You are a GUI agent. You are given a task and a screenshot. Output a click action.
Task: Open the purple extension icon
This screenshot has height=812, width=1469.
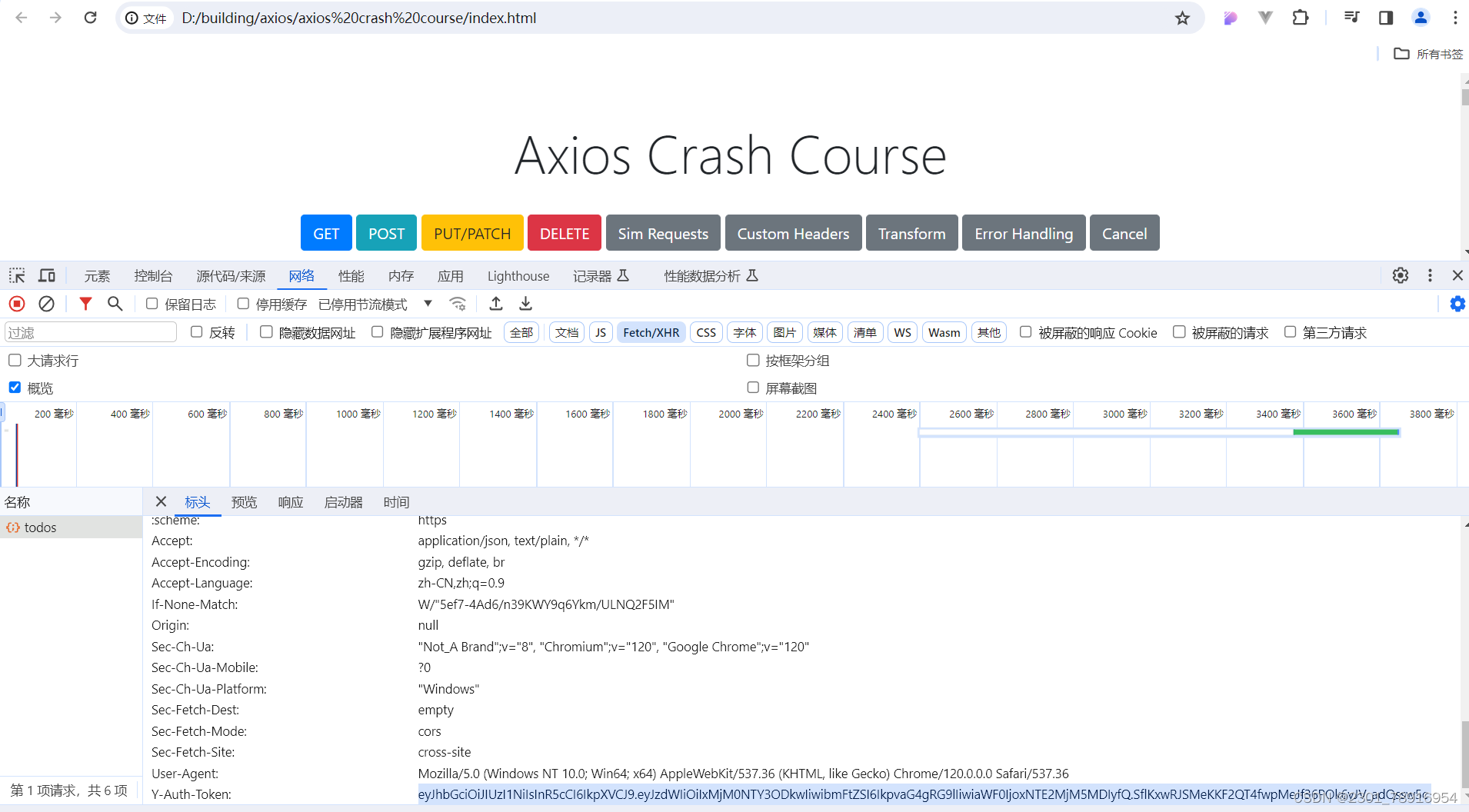[x=1231, y=18]
